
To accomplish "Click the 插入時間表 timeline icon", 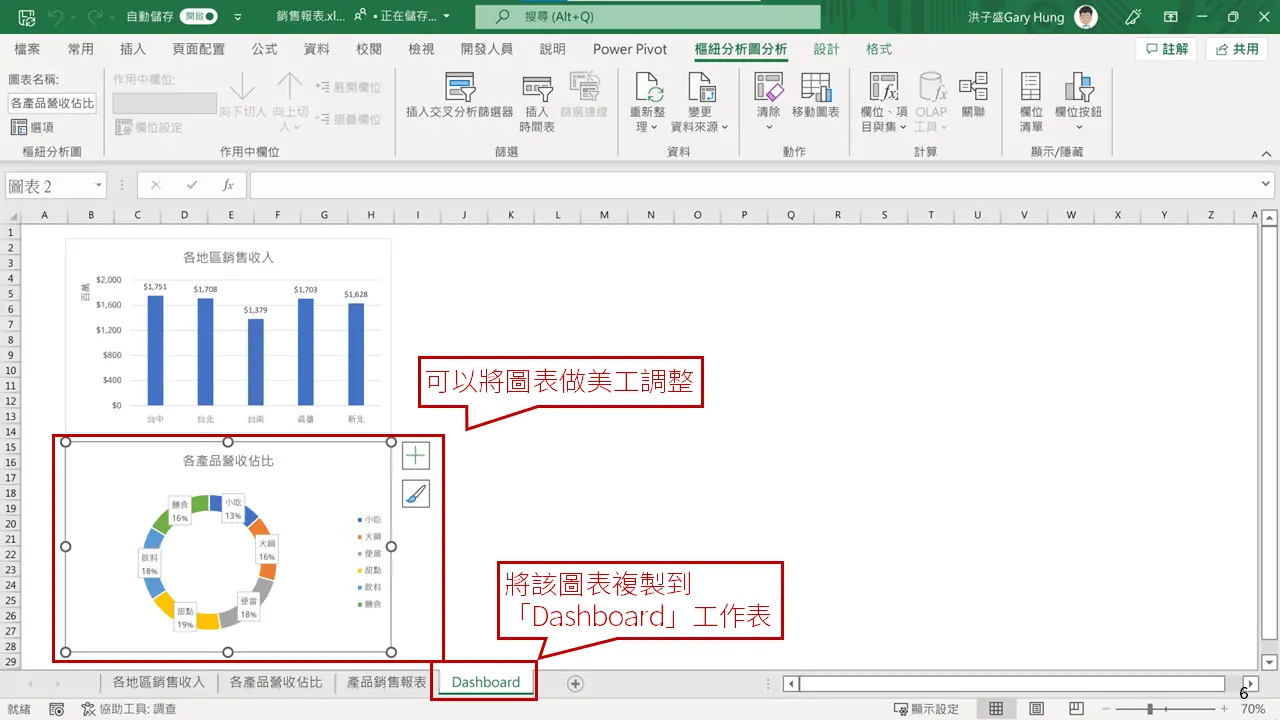I will pyautogui.click(x=537, y=88).
